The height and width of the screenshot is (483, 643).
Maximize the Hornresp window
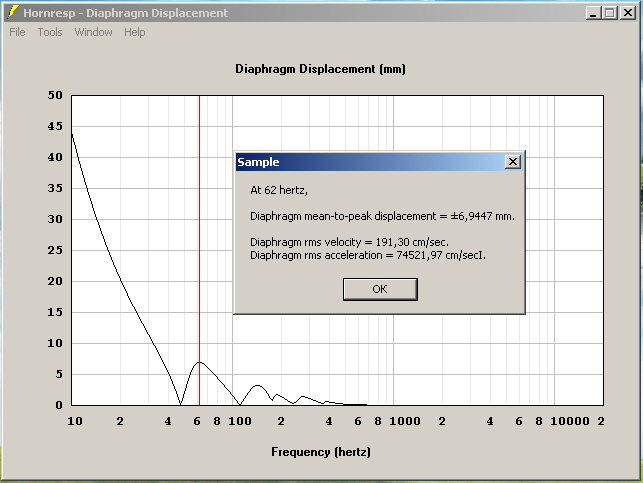(610, 13)
